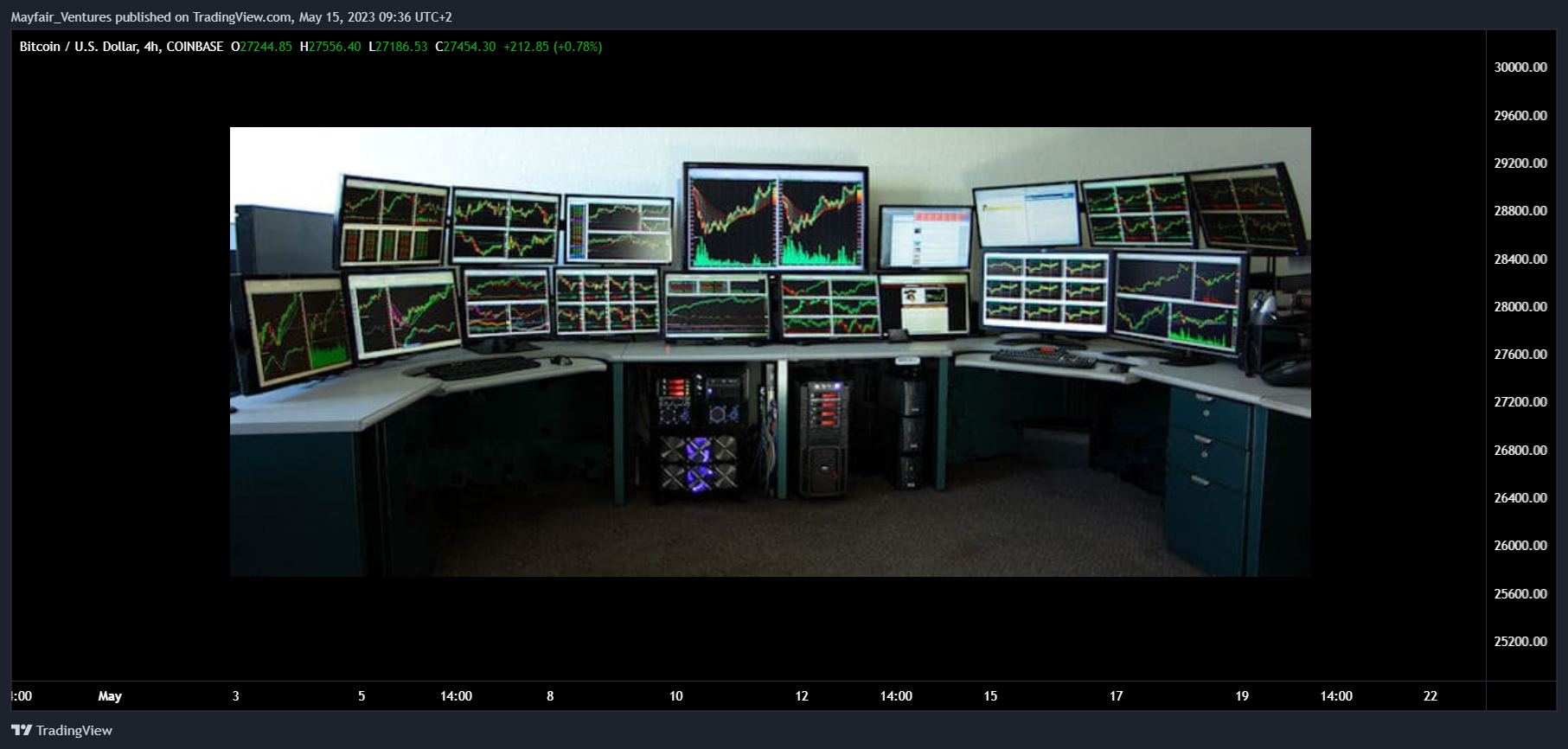
Task: Click the 14:00 label after date 12
Action: click(x=896, y=696)
